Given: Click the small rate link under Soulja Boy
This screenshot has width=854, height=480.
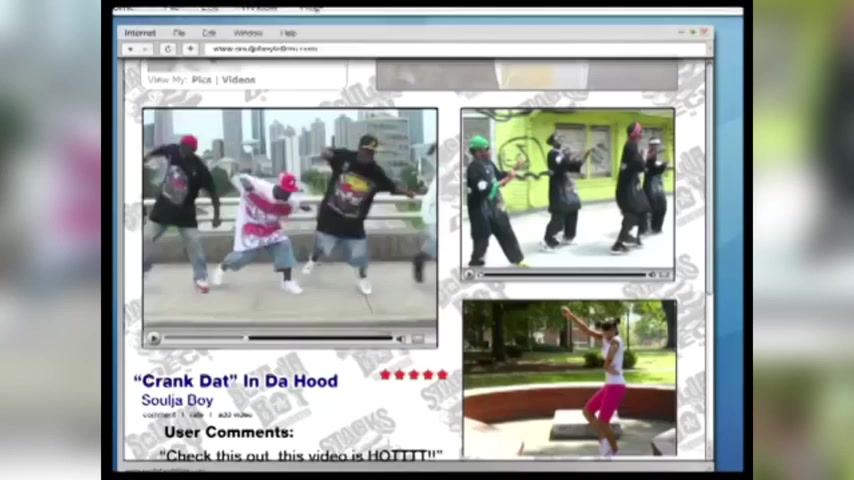Looking at the screenshot, I should pyautogui.click(x=197, y=415).
